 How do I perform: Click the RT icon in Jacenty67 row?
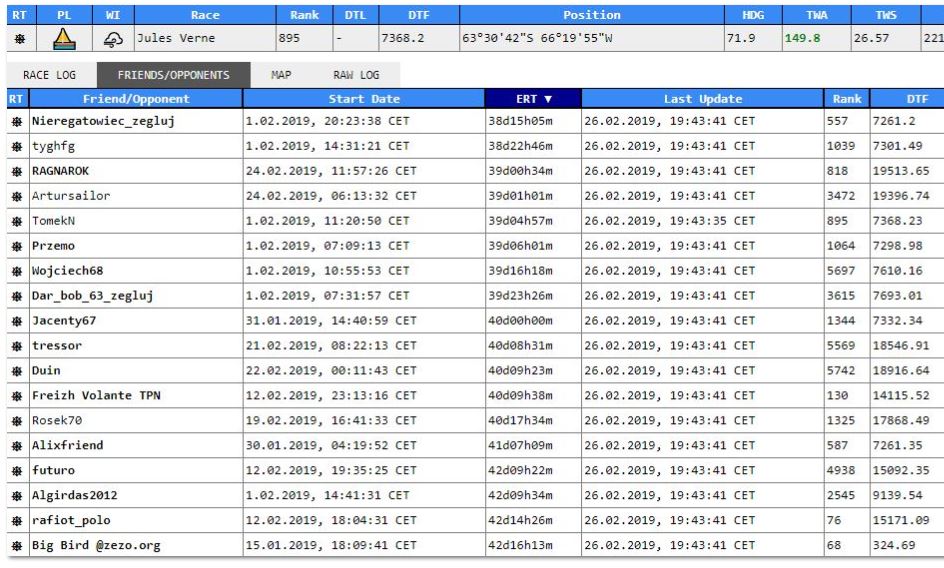(x=16, y=321)
